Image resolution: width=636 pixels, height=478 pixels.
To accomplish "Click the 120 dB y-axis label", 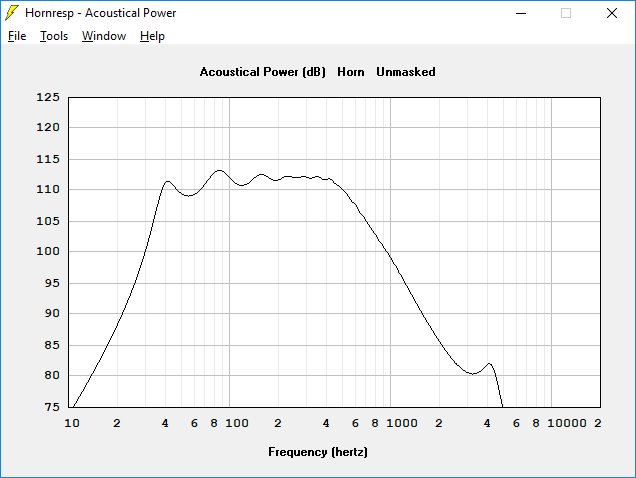I will tap(48, 127).
